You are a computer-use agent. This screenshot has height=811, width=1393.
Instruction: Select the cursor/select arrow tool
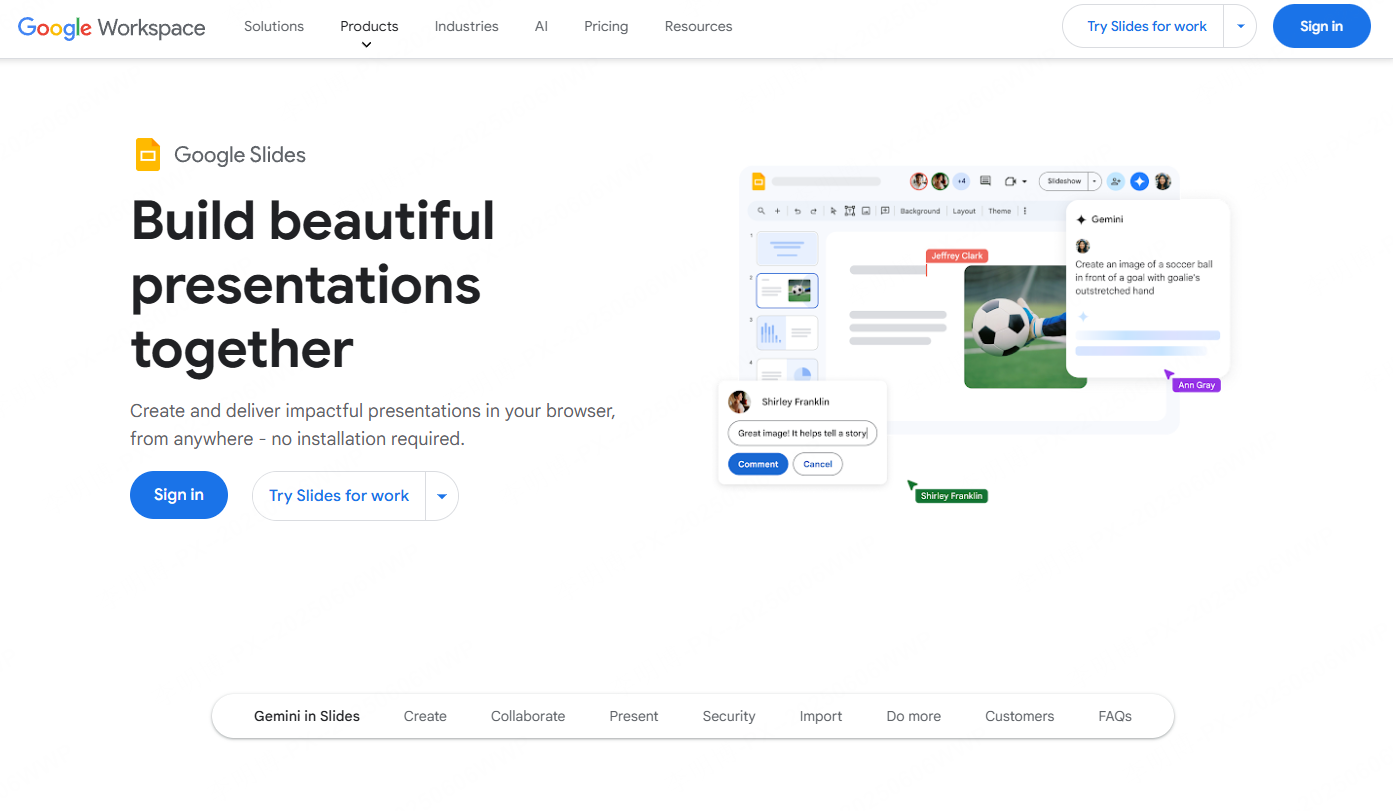pyautogui.click(x=833, y=211)
